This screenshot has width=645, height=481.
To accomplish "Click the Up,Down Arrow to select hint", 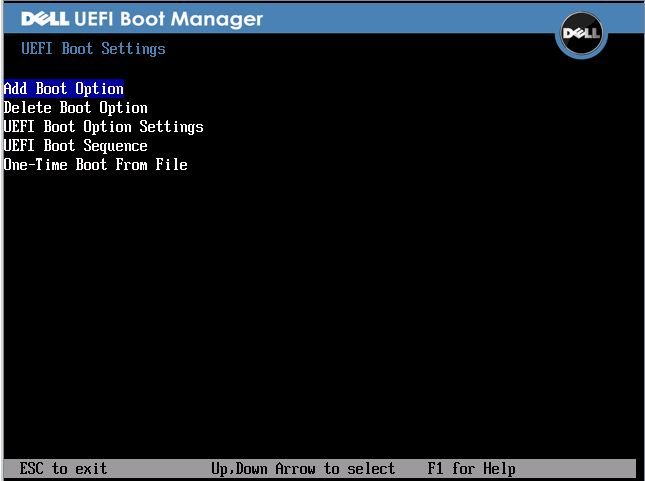I will click(x=303, y=469).
